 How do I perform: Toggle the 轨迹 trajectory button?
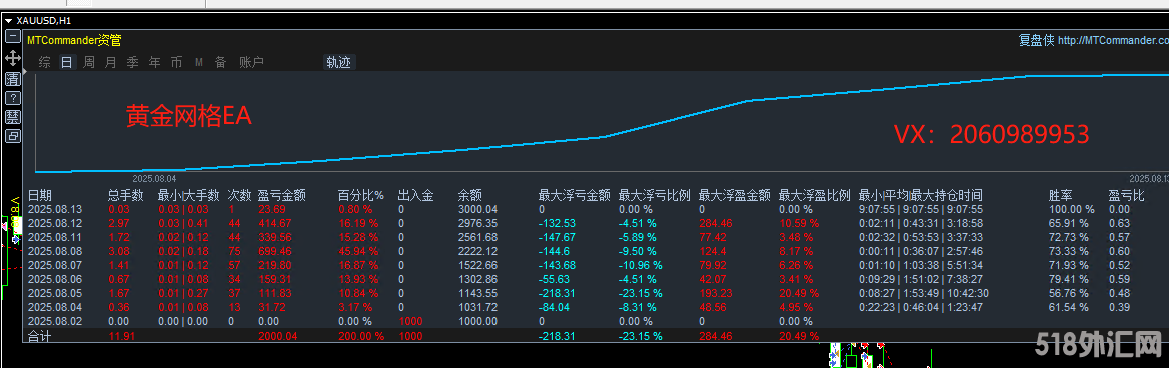pyautogui.click(x=338, y=63)
